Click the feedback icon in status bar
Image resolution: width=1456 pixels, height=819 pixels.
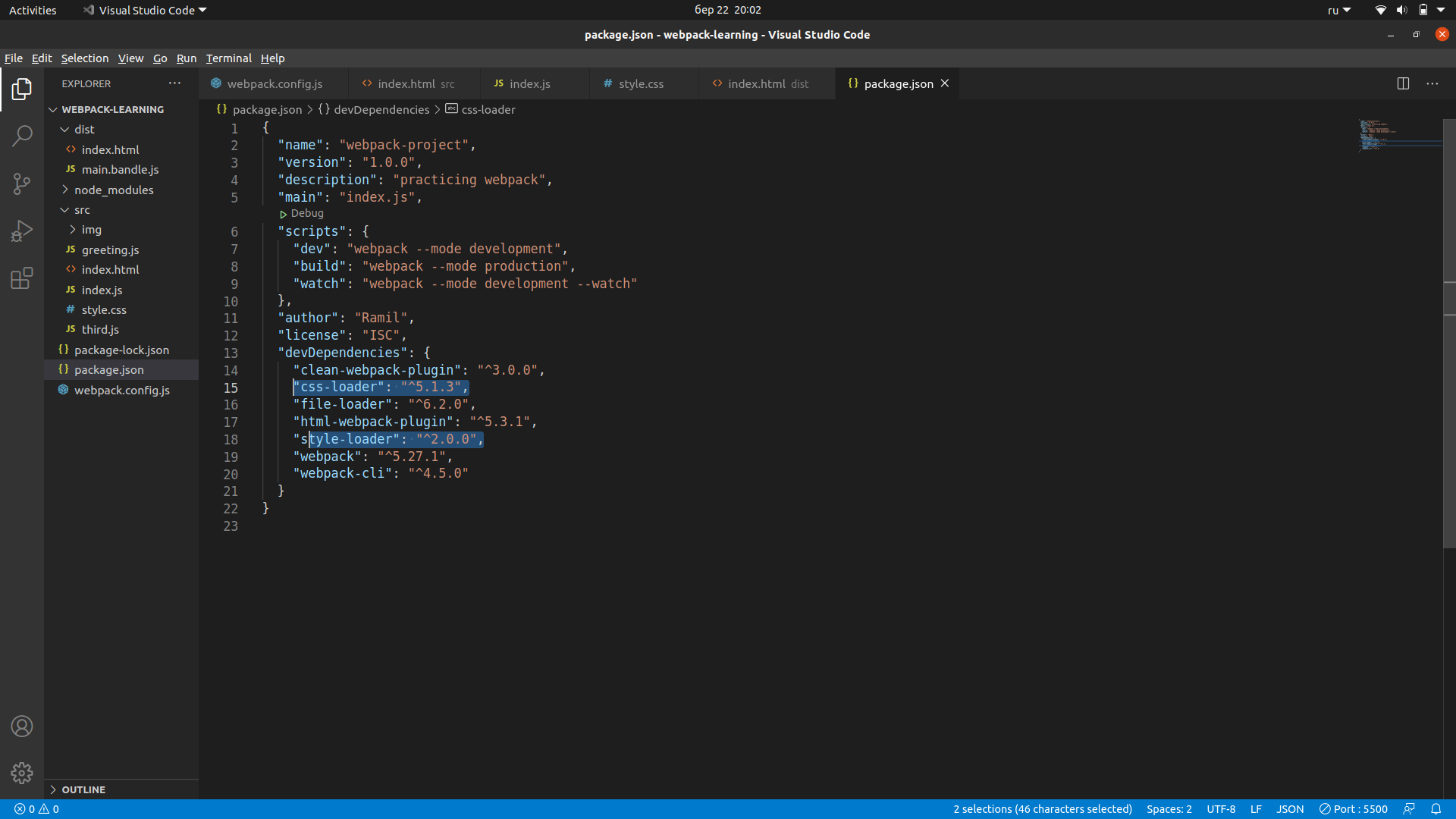pyautogui.click(x=1409, y=809)
